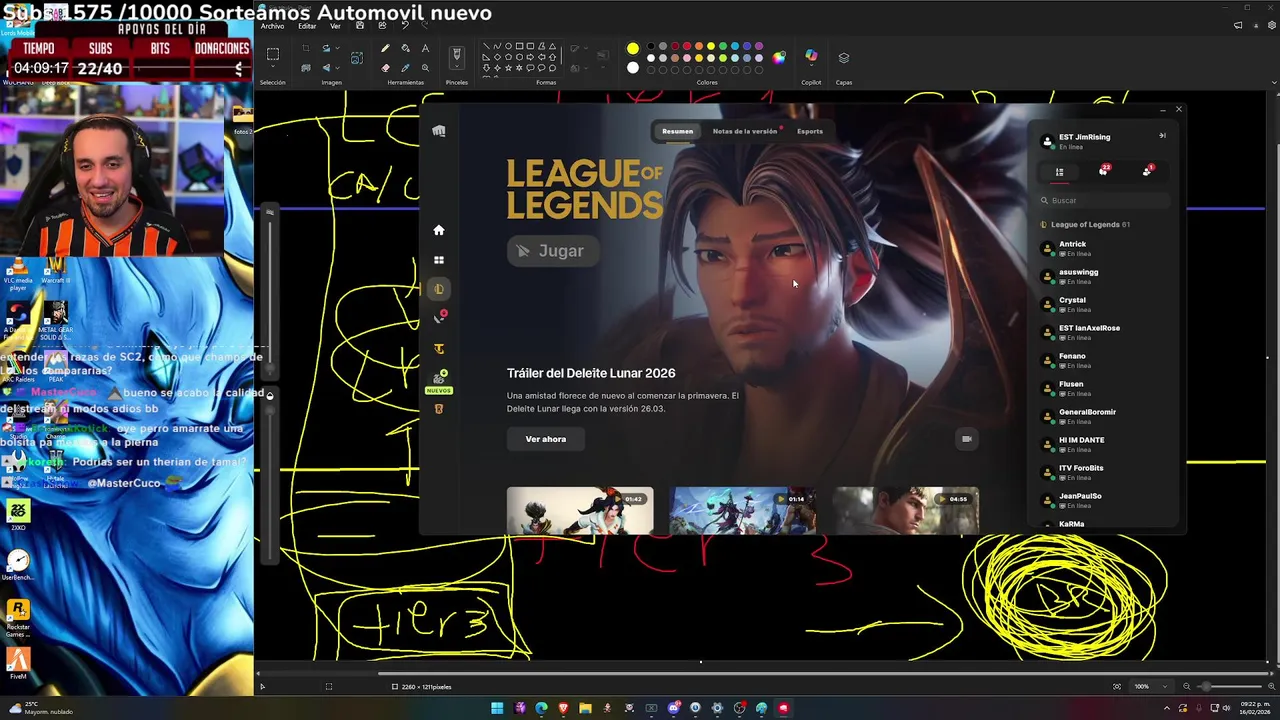This screenshot has height=720, width=1280.
Task: Click the Windows Start button
Action: [x=497, y=708]
